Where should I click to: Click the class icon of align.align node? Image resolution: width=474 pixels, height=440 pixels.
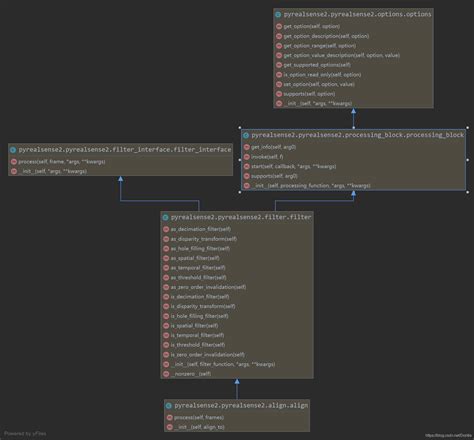coord(169,406)
